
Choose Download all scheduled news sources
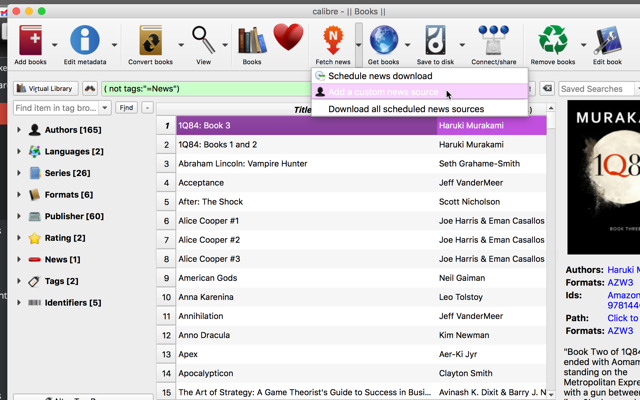click(x=406, y=109)
